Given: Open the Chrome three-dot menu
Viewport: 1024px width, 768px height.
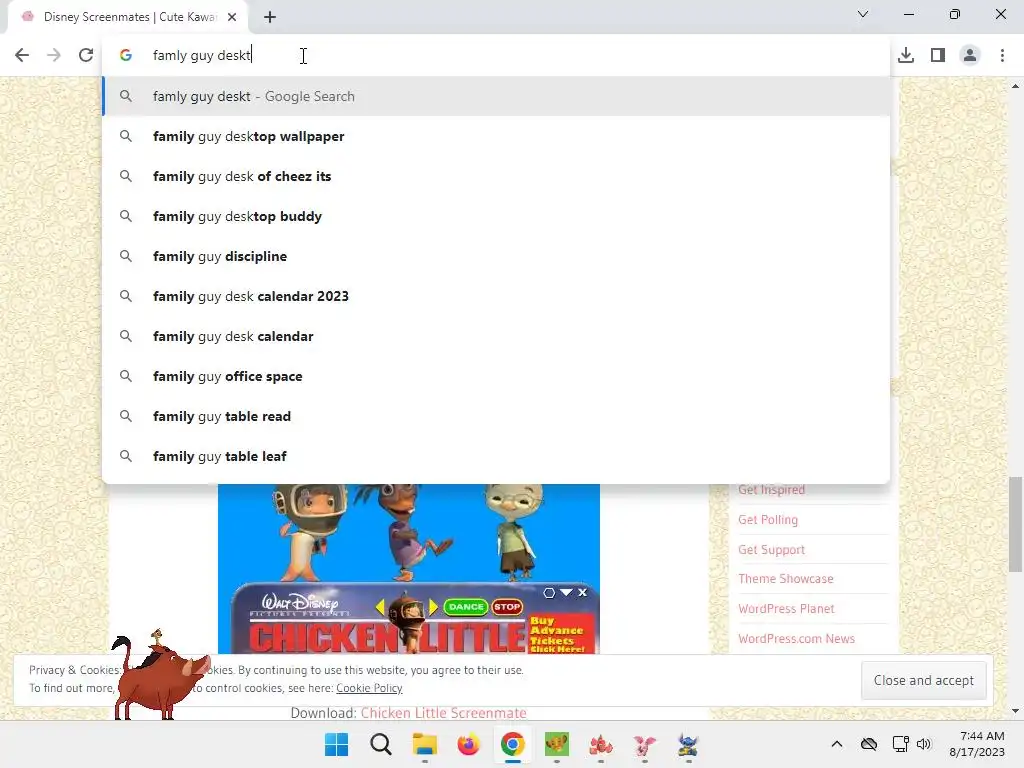Looking at the screenshot, I should click(x=1002, y=55).
